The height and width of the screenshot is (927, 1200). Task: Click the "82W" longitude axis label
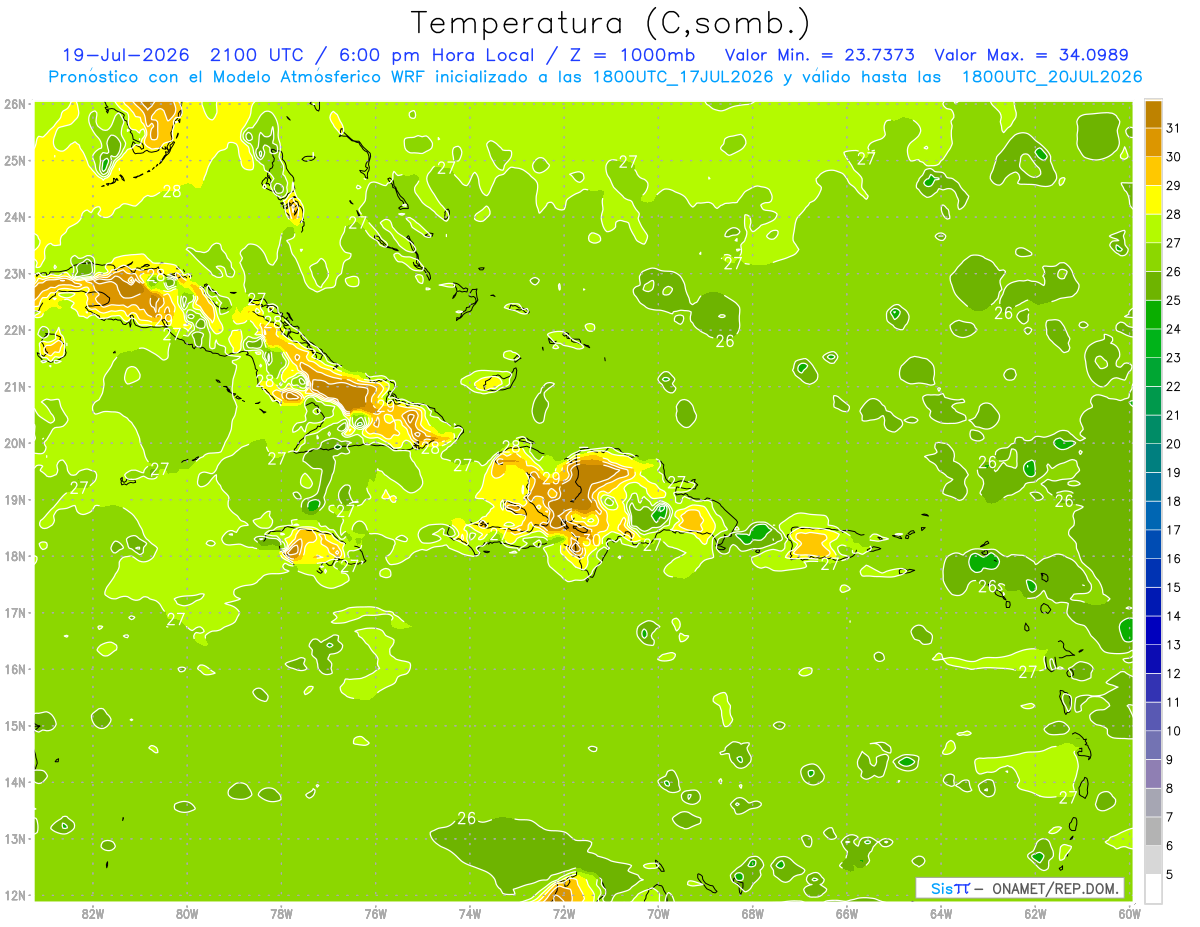point(93,913)
